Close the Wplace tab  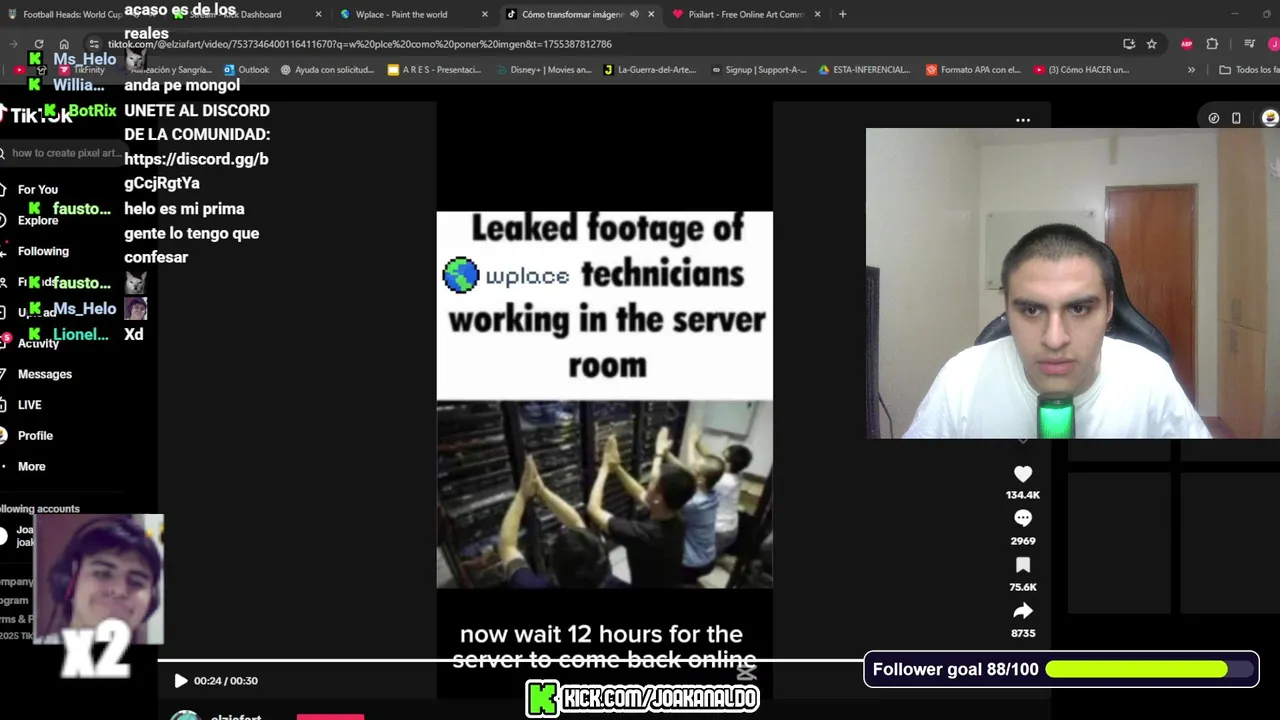pyautogui.click(x=485, y=14)
